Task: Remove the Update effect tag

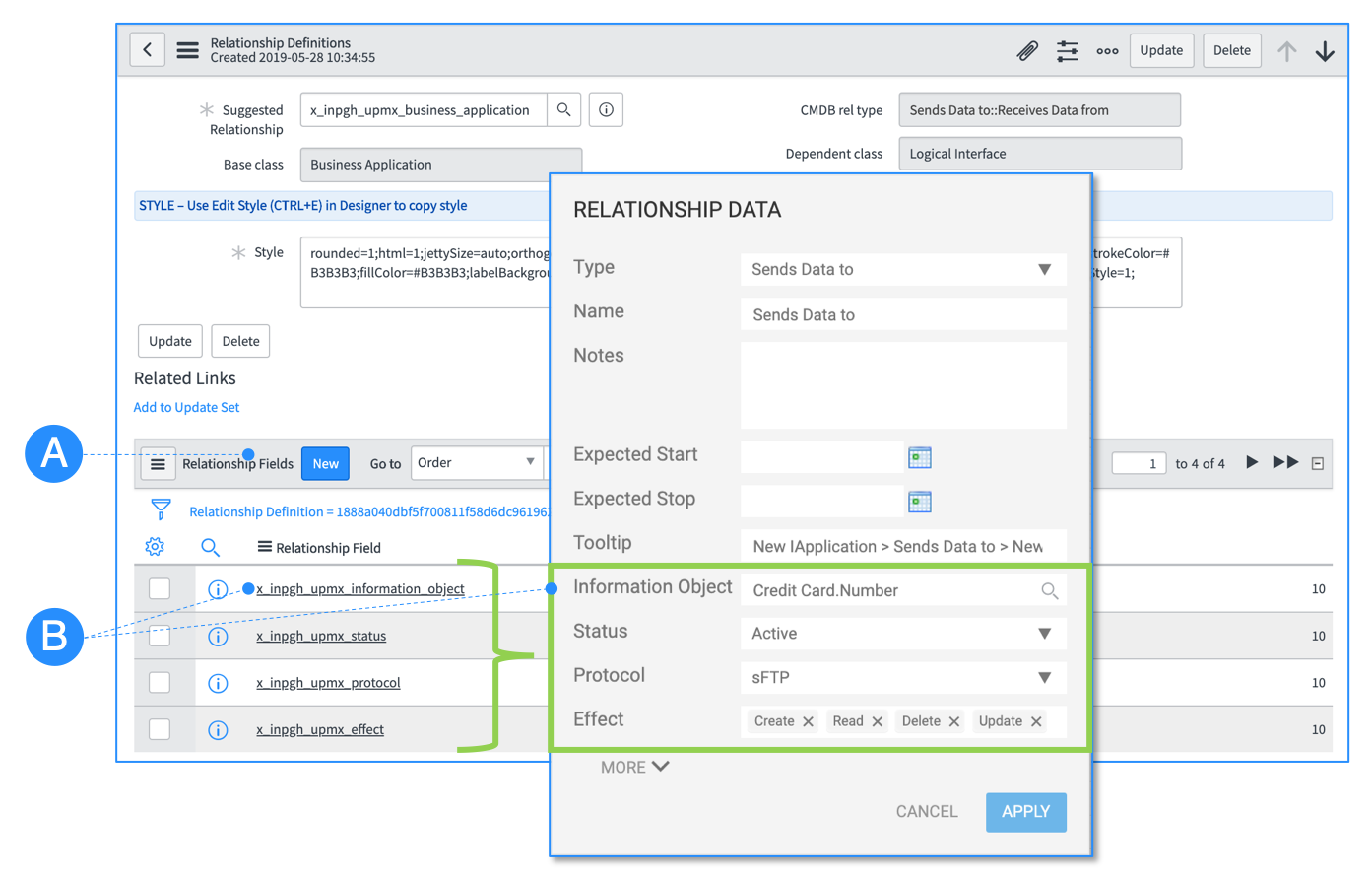Action: point(1036,721)
